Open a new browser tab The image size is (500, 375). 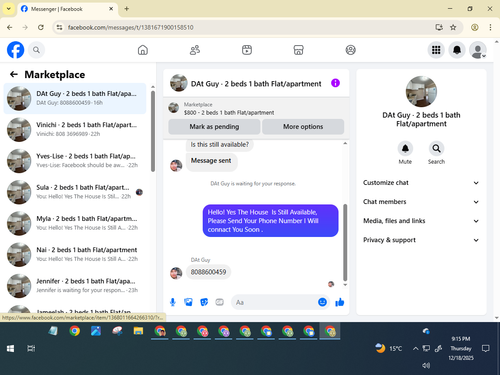(127, 9)
